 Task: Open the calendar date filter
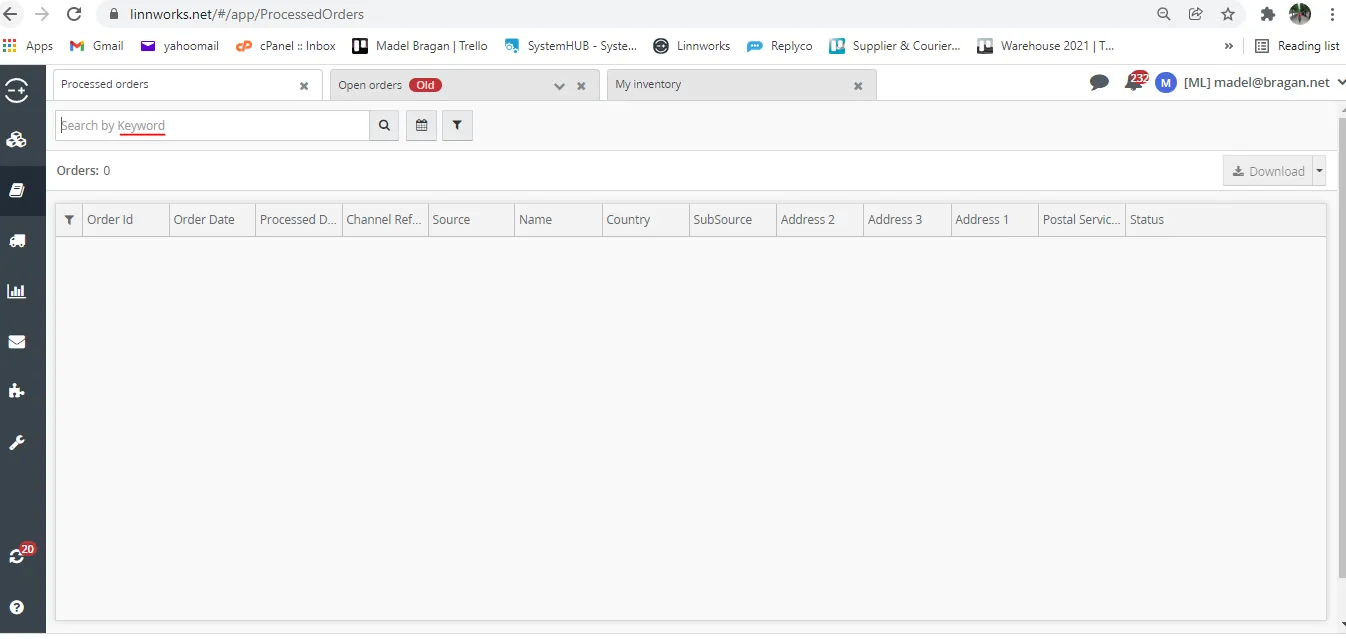point(421,125)
